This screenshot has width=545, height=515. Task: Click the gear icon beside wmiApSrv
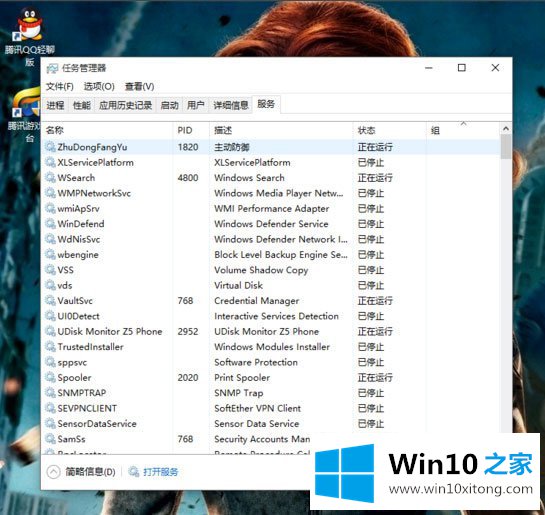51,209
